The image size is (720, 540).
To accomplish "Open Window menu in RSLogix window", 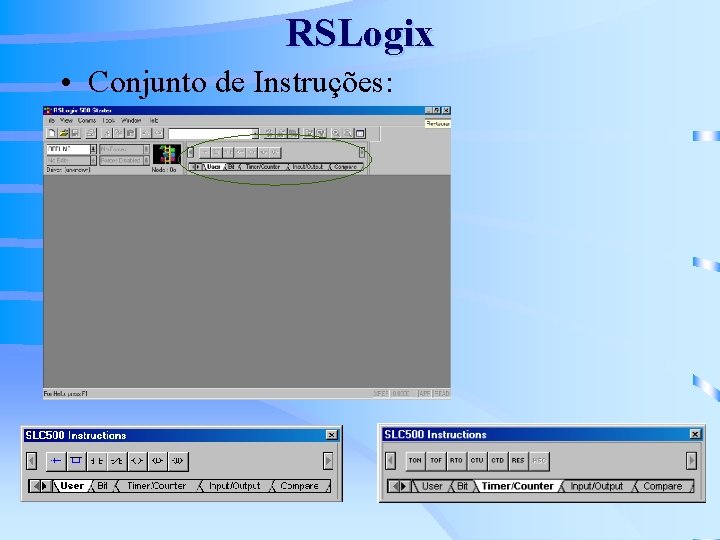I will pos(131,120).
